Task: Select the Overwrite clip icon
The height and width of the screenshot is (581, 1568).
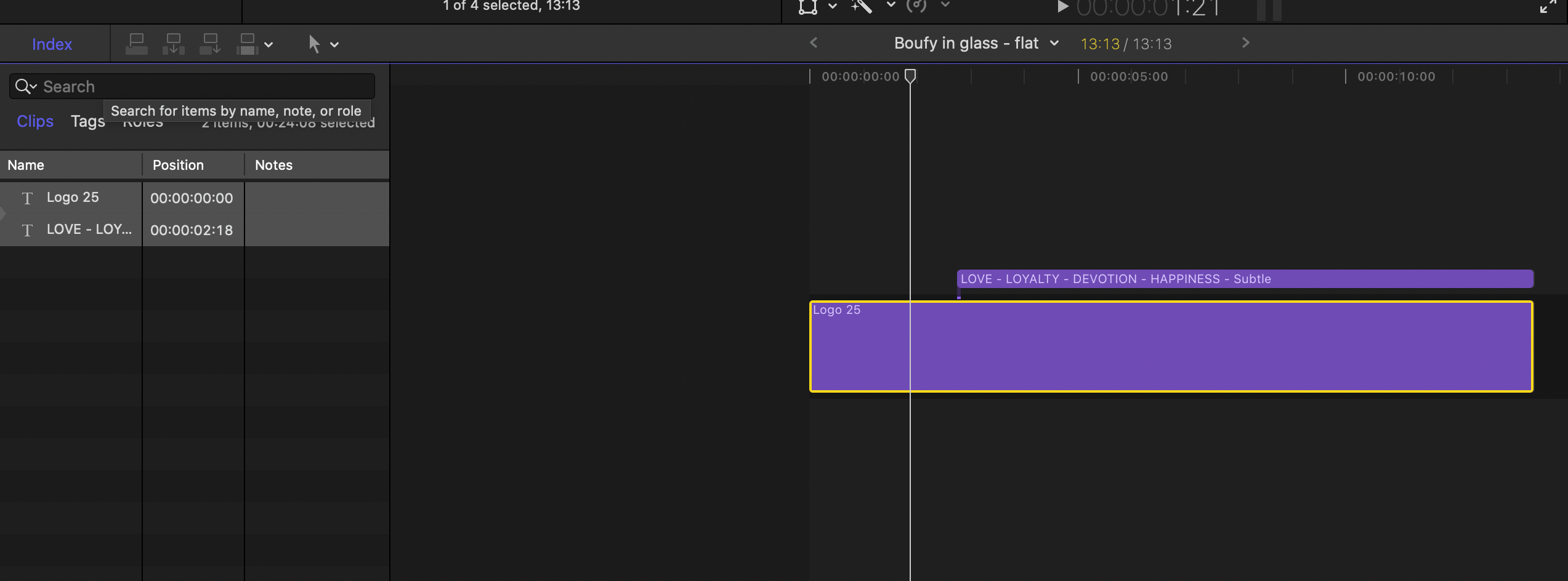Action: click(247, 43)
